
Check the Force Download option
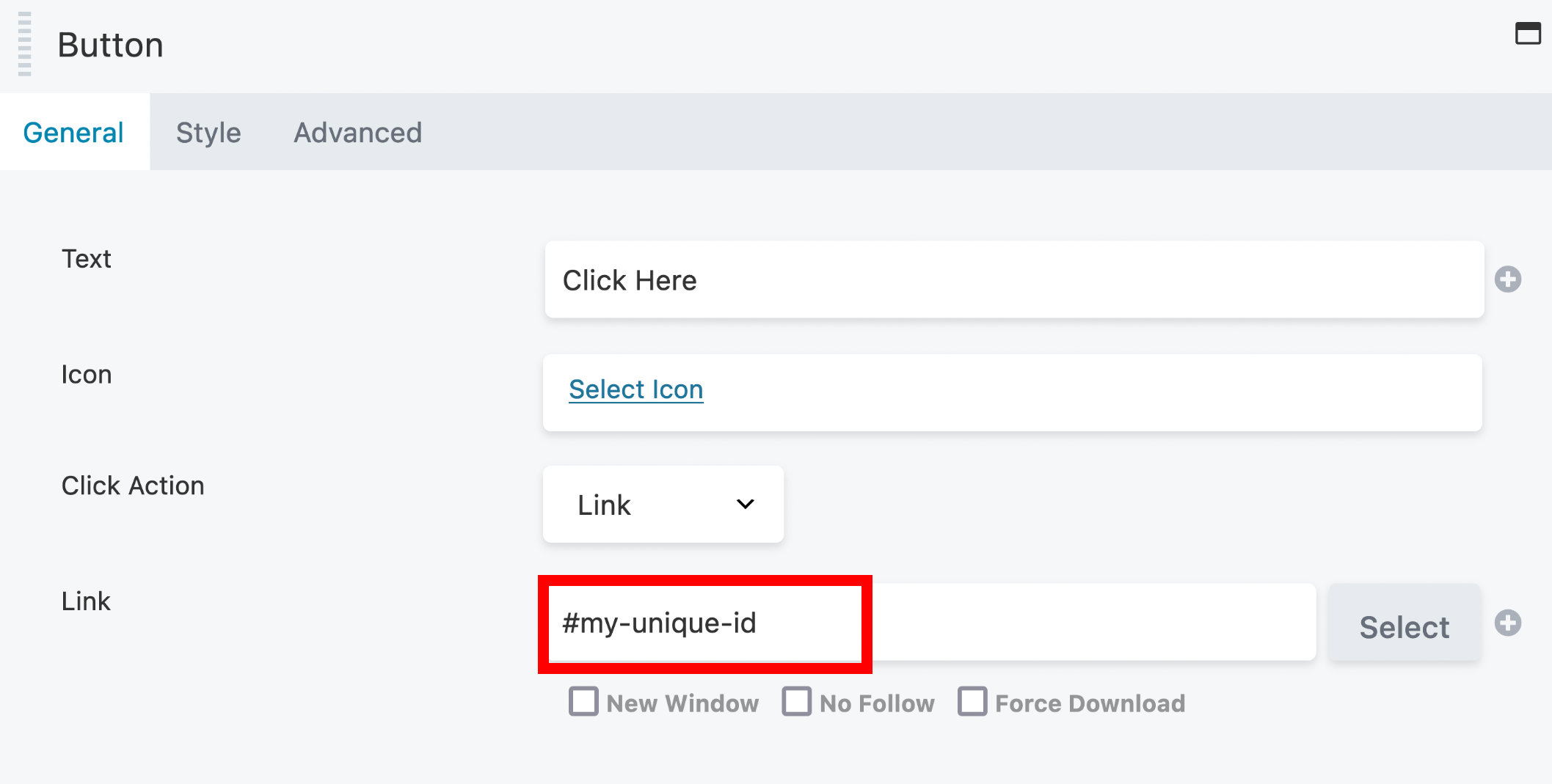[972, 702]
